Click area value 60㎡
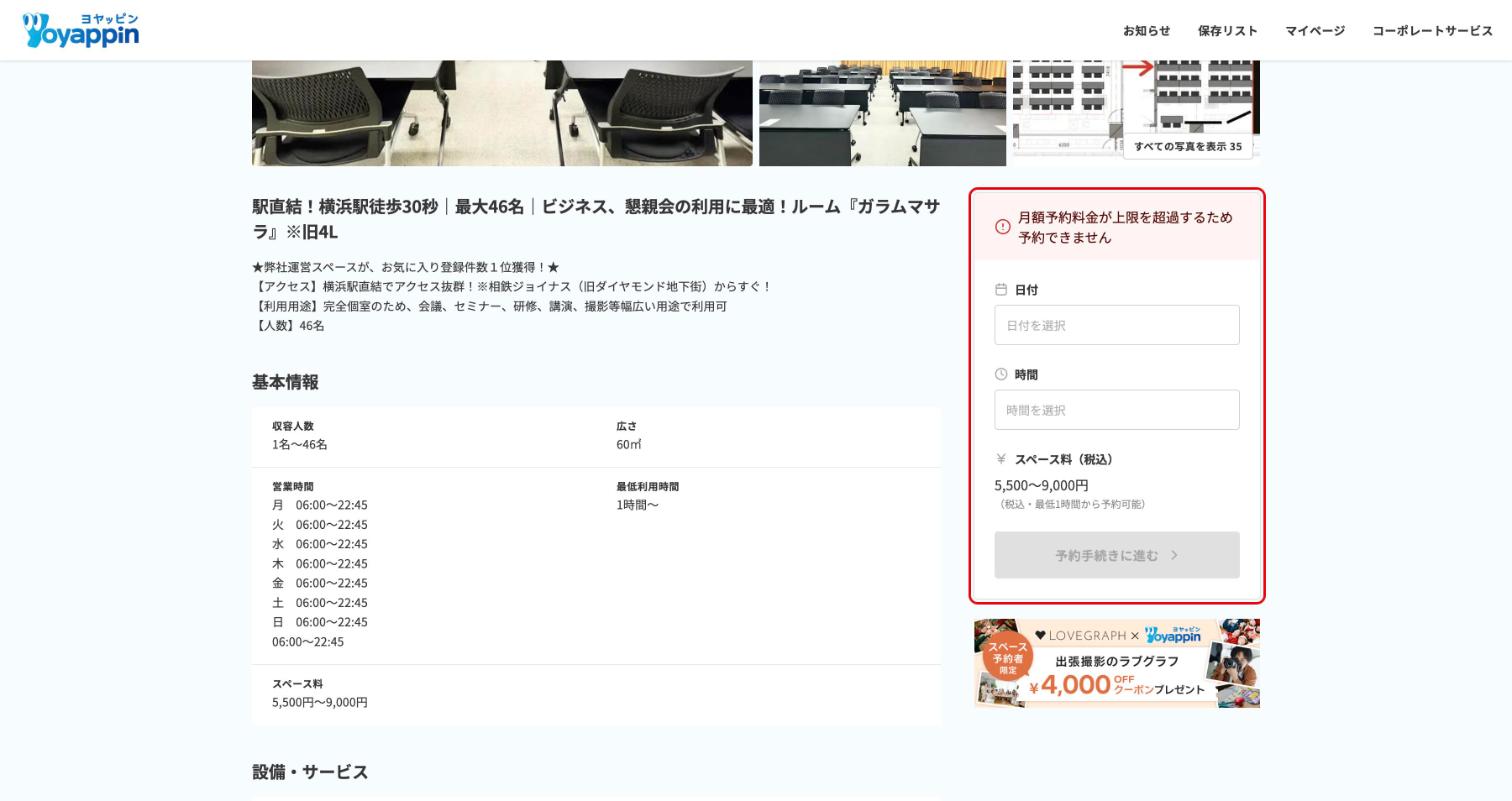The image size is (1512, 801). (x=629, y=444)
